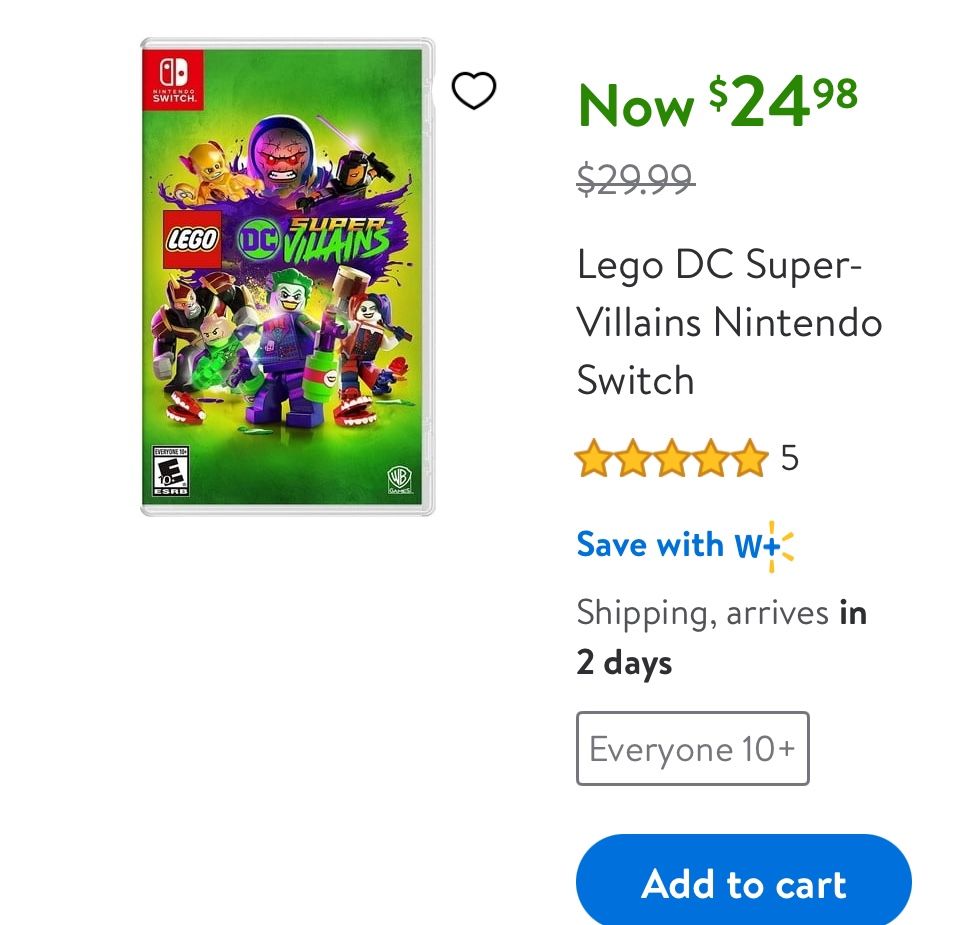The height and width of the screenshot is (925, 960).
Task: Click the WB Games shield logo
Action: tap(399, 479)
